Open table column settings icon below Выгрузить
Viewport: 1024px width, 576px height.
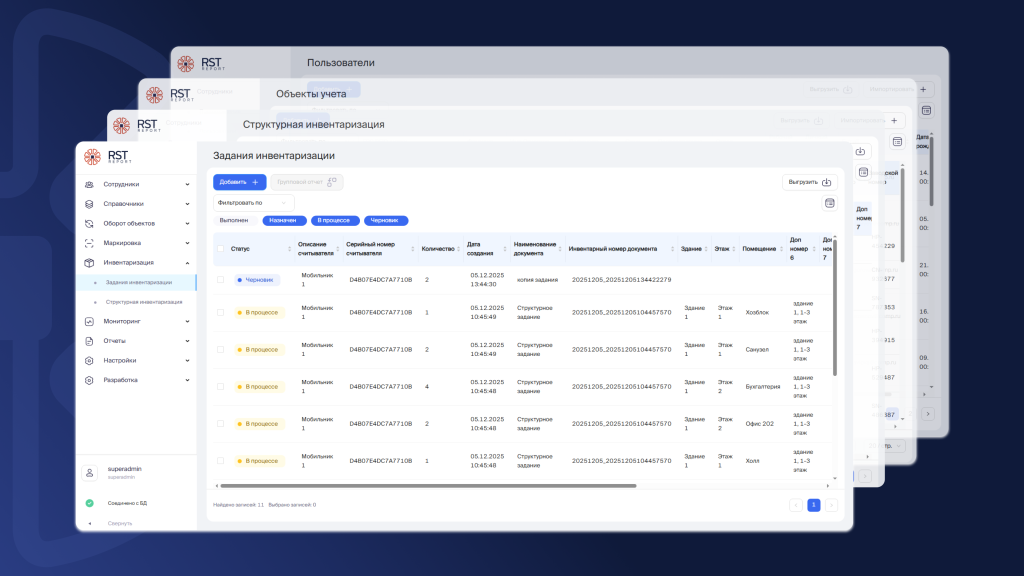[829, 203]
